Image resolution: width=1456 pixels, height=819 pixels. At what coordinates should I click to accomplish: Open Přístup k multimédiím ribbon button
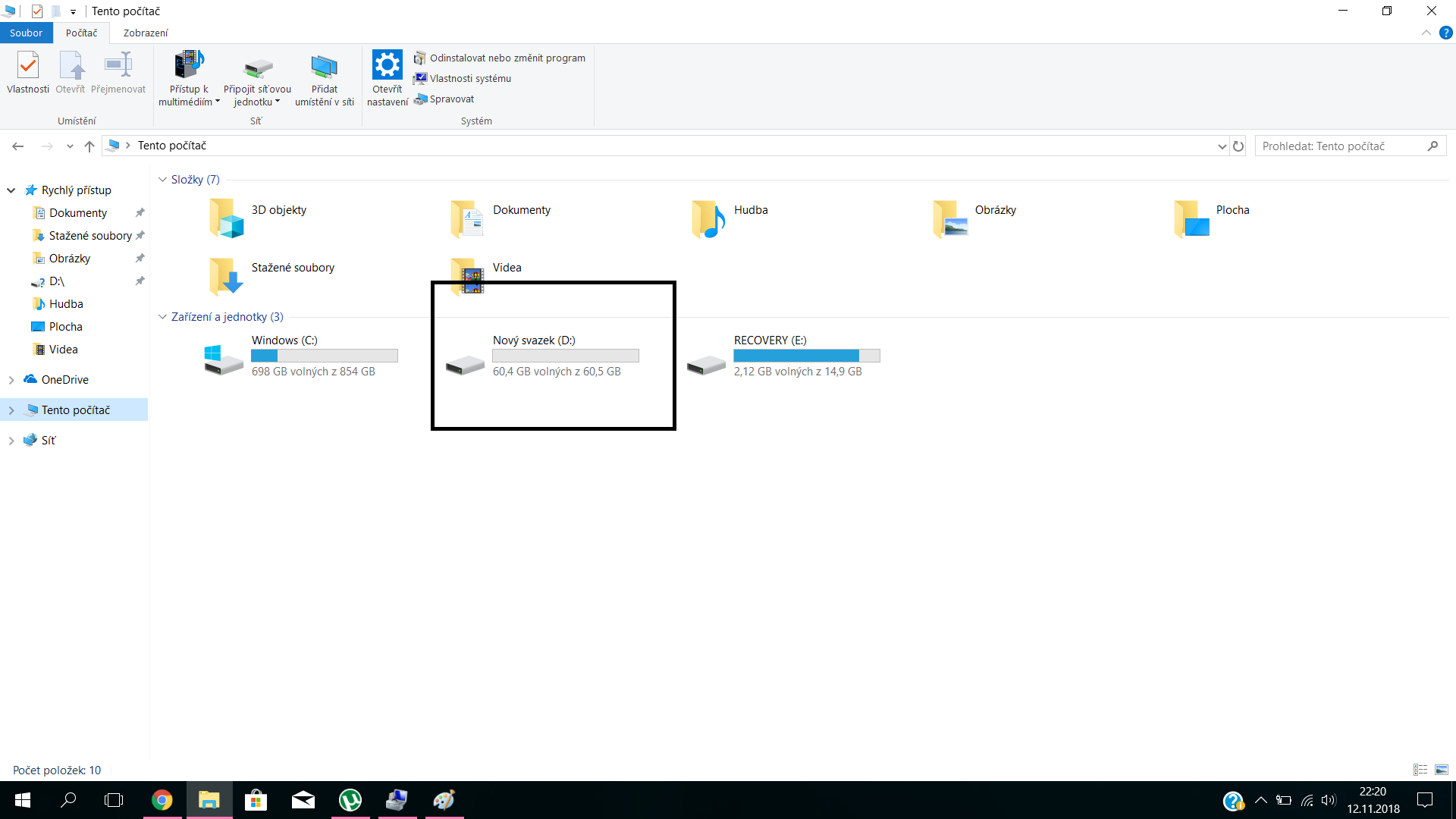click(x=188, y=67)
